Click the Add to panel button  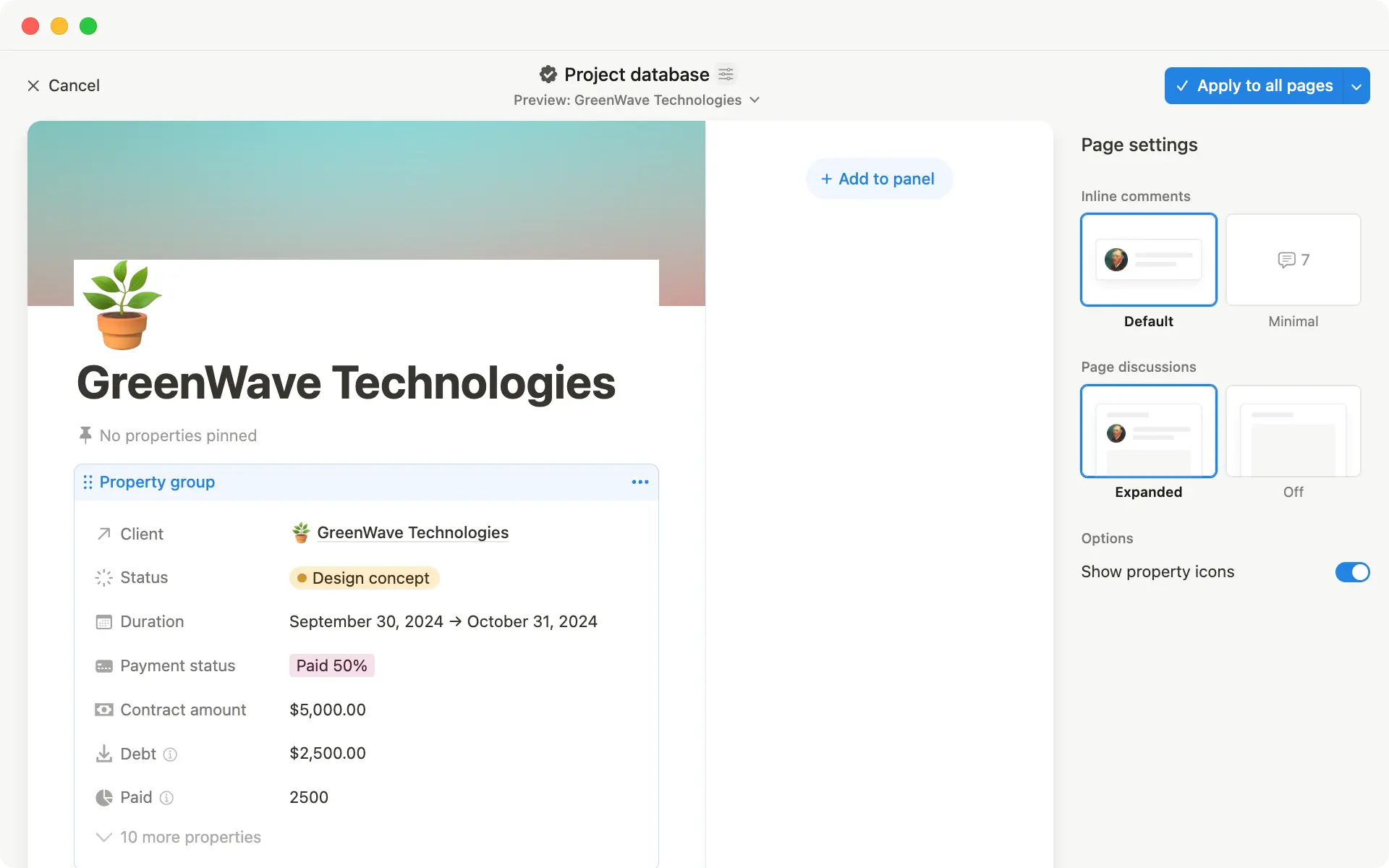tap(878, 179)
